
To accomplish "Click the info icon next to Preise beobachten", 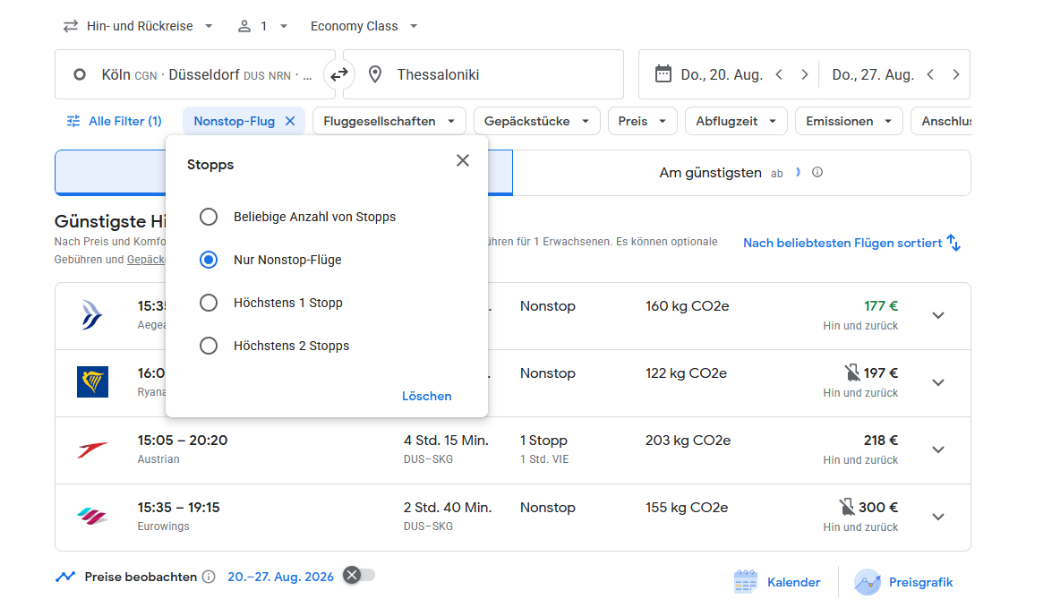I will coord(208,577).
